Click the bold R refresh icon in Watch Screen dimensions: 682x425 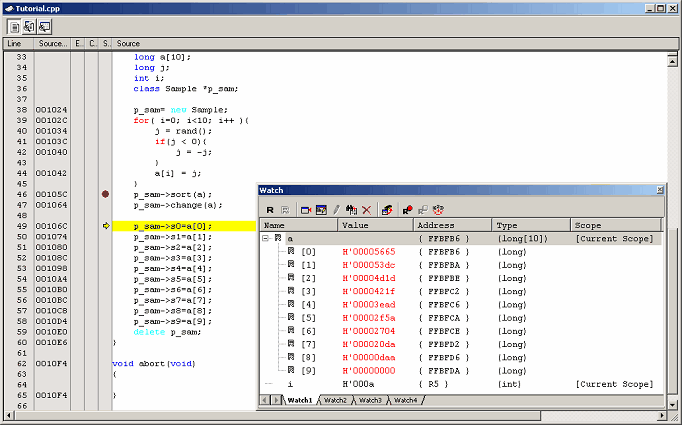(270, 209)
